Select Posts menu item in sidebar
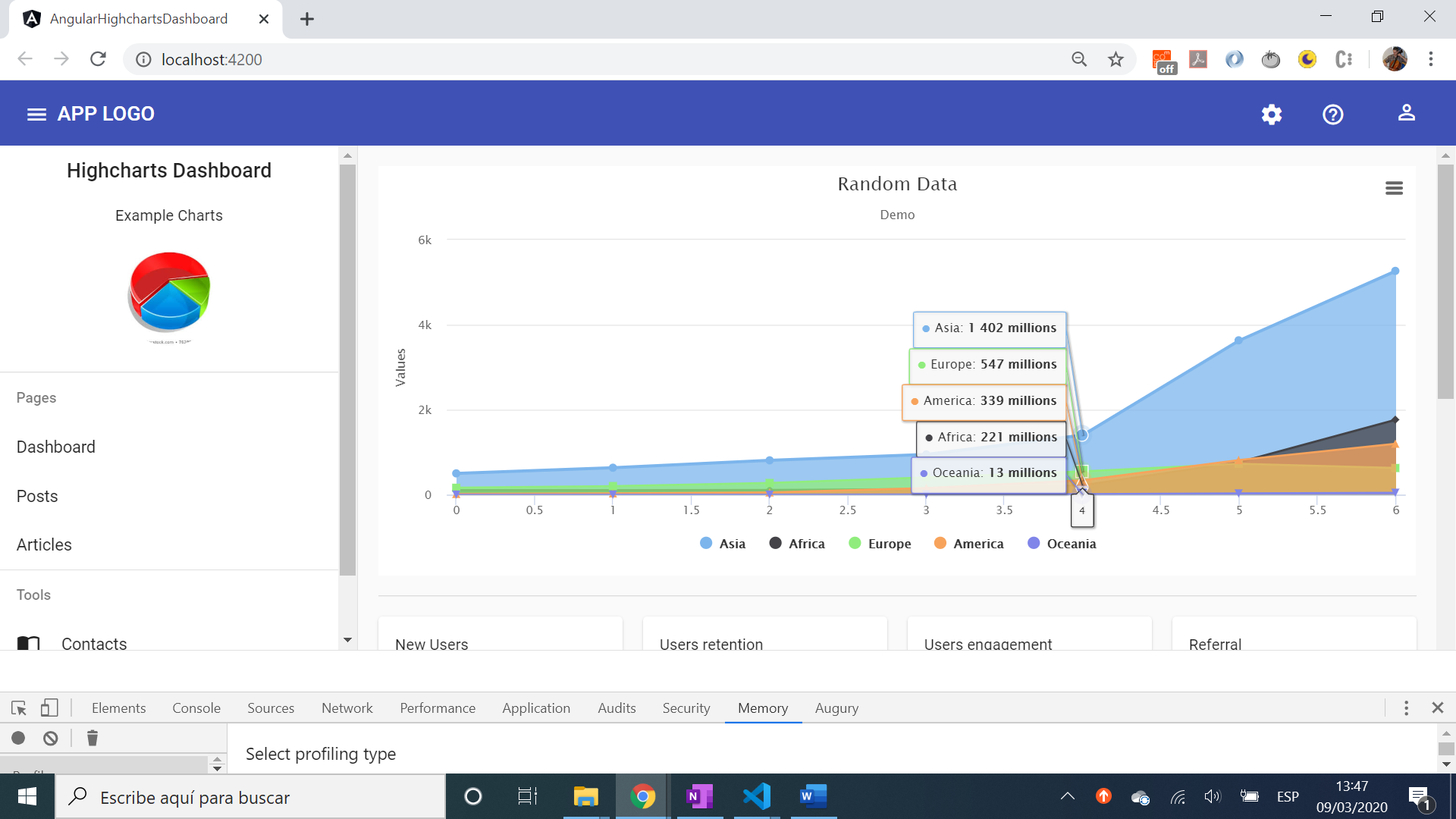Viewport: 1456px width, 819px height. (x=37, y=495)
